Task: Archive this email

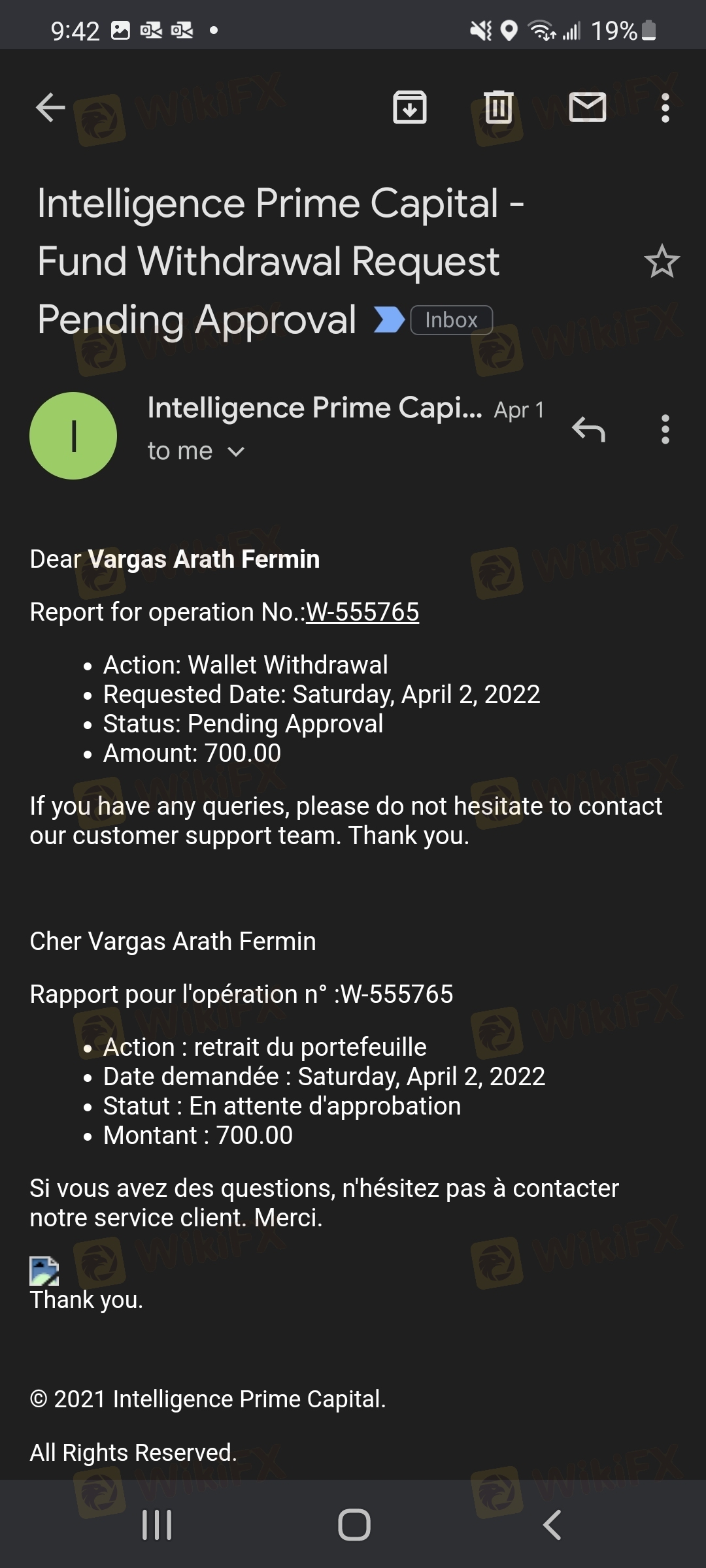Action: coord(410,108)
